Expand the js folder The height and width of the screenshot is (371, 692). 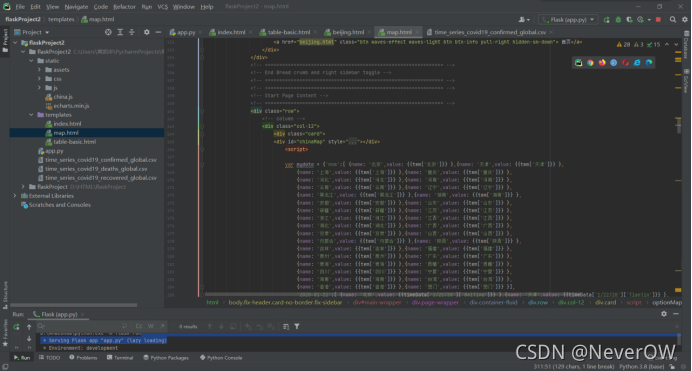tap(39, 88)
